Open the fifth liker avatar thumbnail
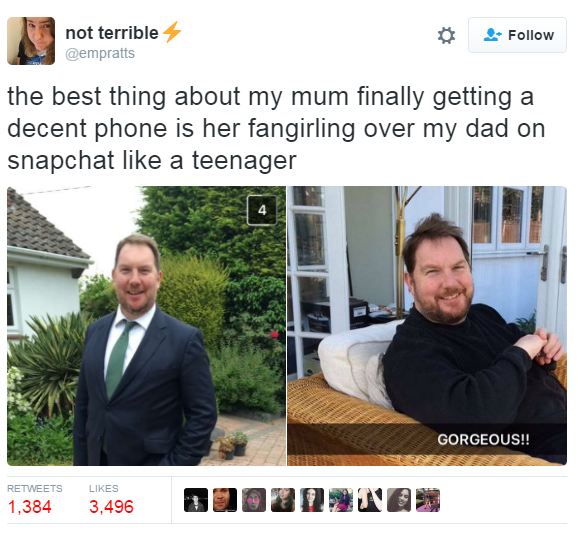 (x=312, y=500)
